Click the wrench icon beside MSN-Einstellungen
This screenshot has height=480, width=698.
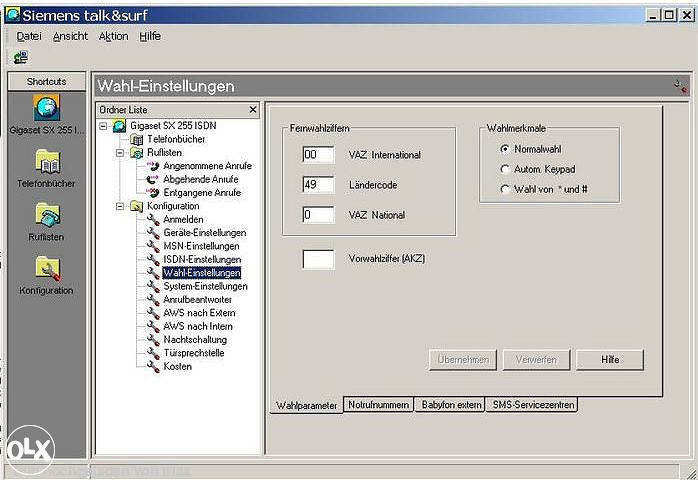pyautogui.click(x=153, y=246)
